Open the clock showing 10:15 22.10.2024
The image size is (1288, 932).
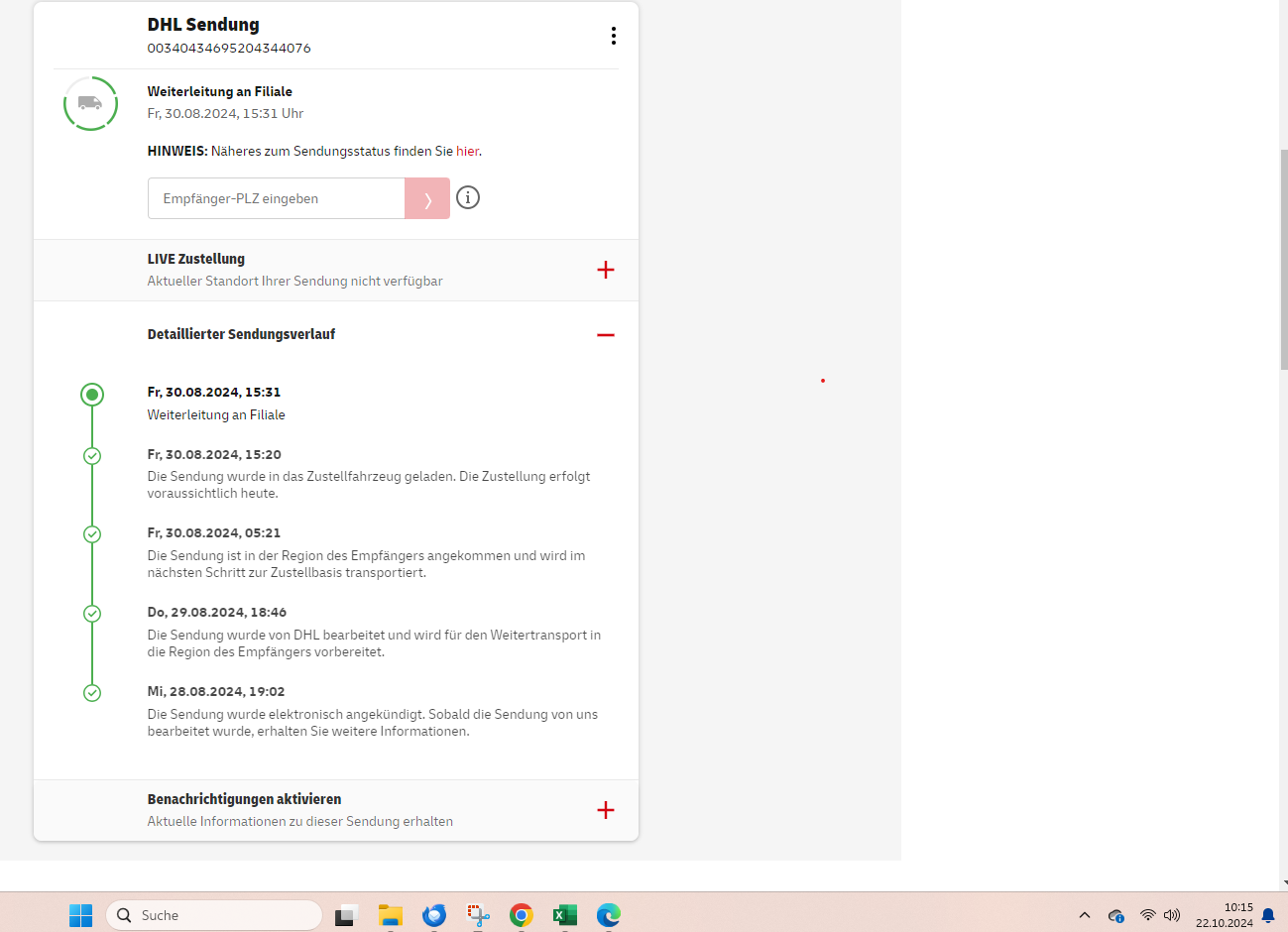(1225, 915)
